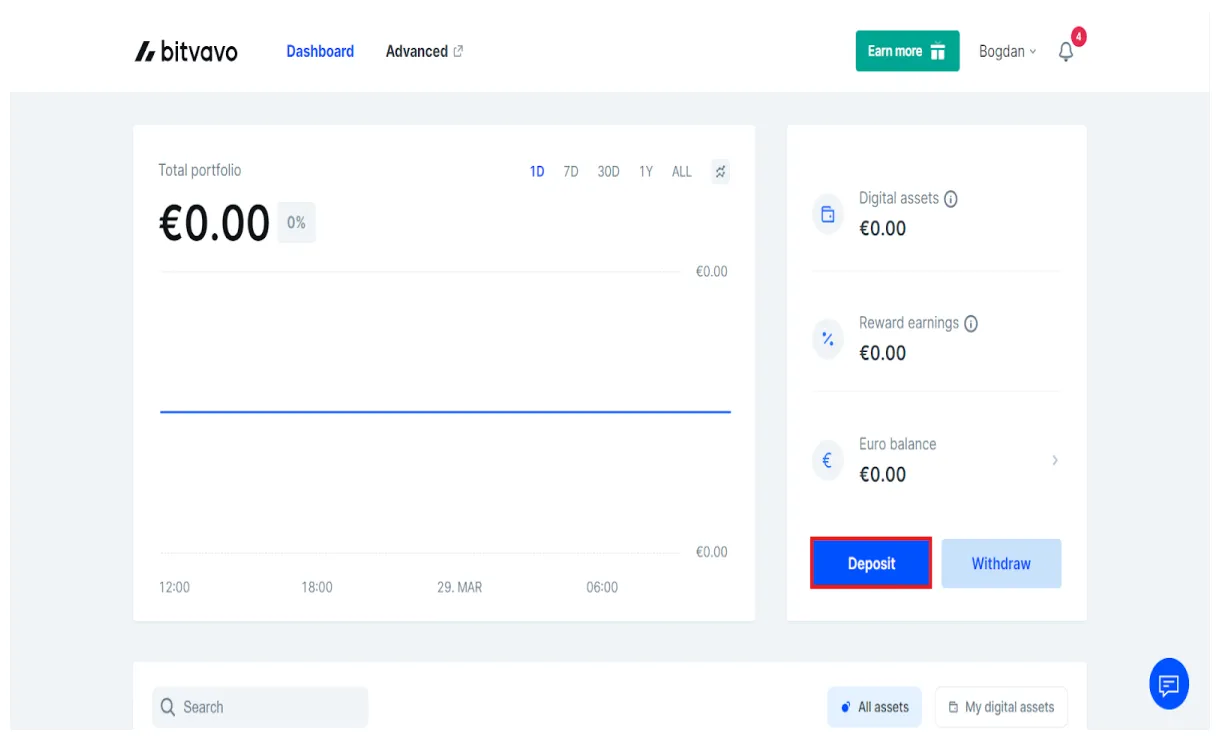Open notifications via the bell icon
This screenshot has height=740, width=1220.
point(1064,51)
